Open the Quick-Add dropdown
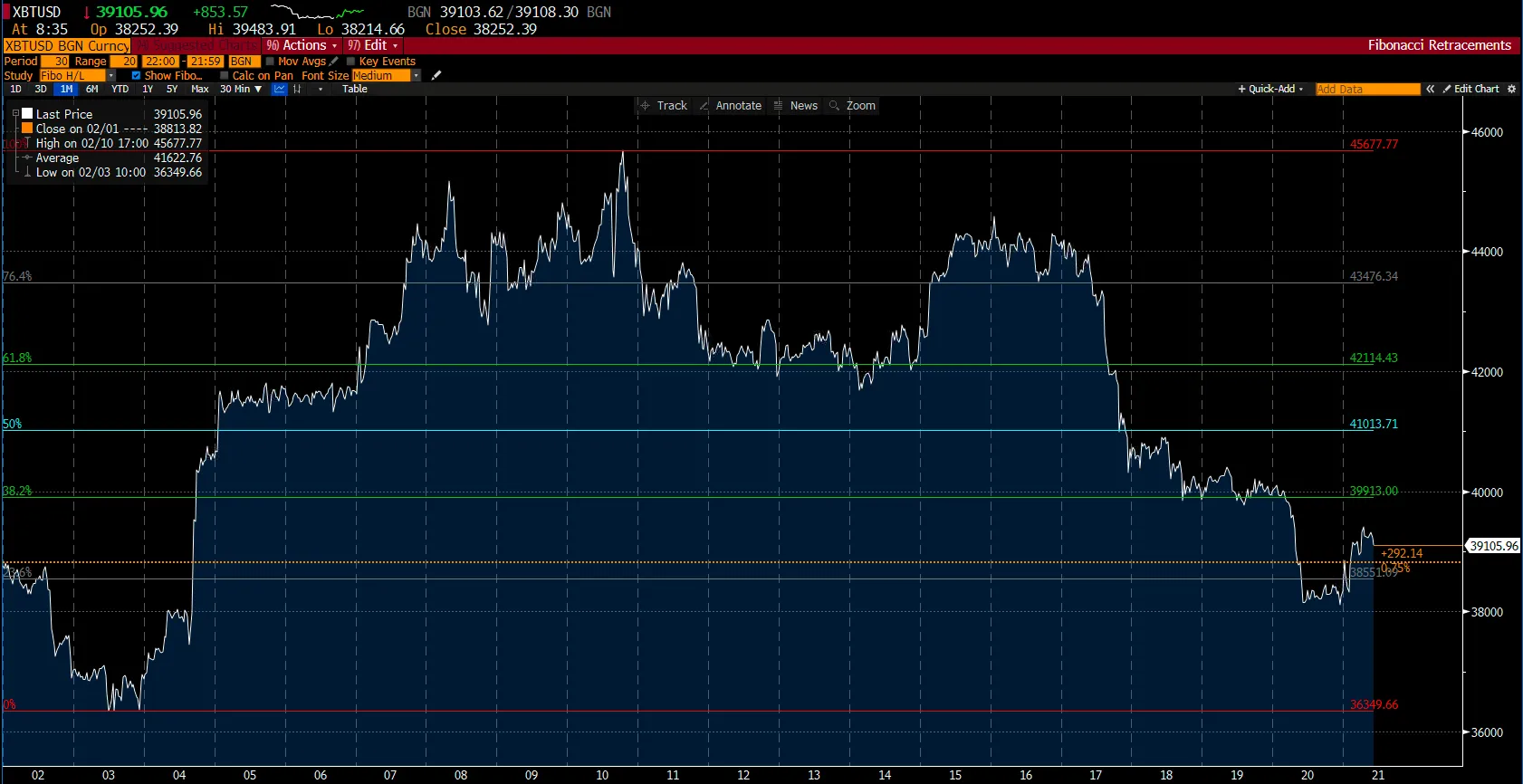The image size is (1523, 784). (1270, 89)
